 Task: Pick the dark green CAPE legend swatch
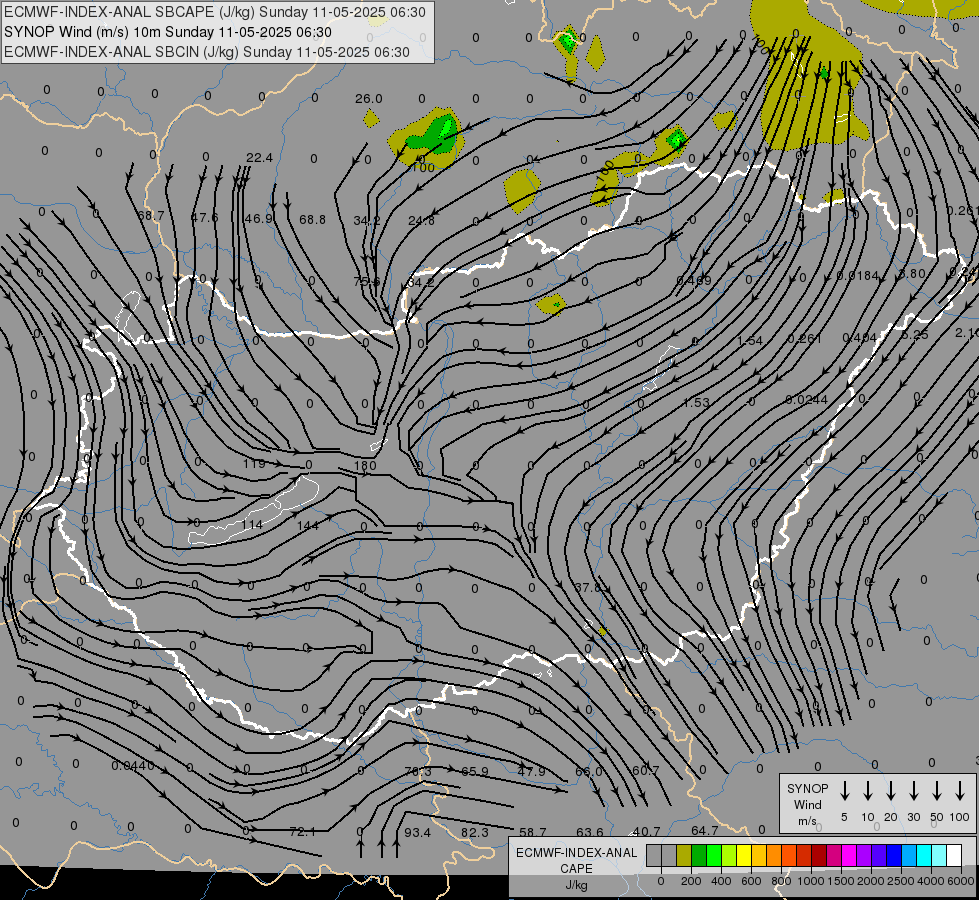coord(699,855)
